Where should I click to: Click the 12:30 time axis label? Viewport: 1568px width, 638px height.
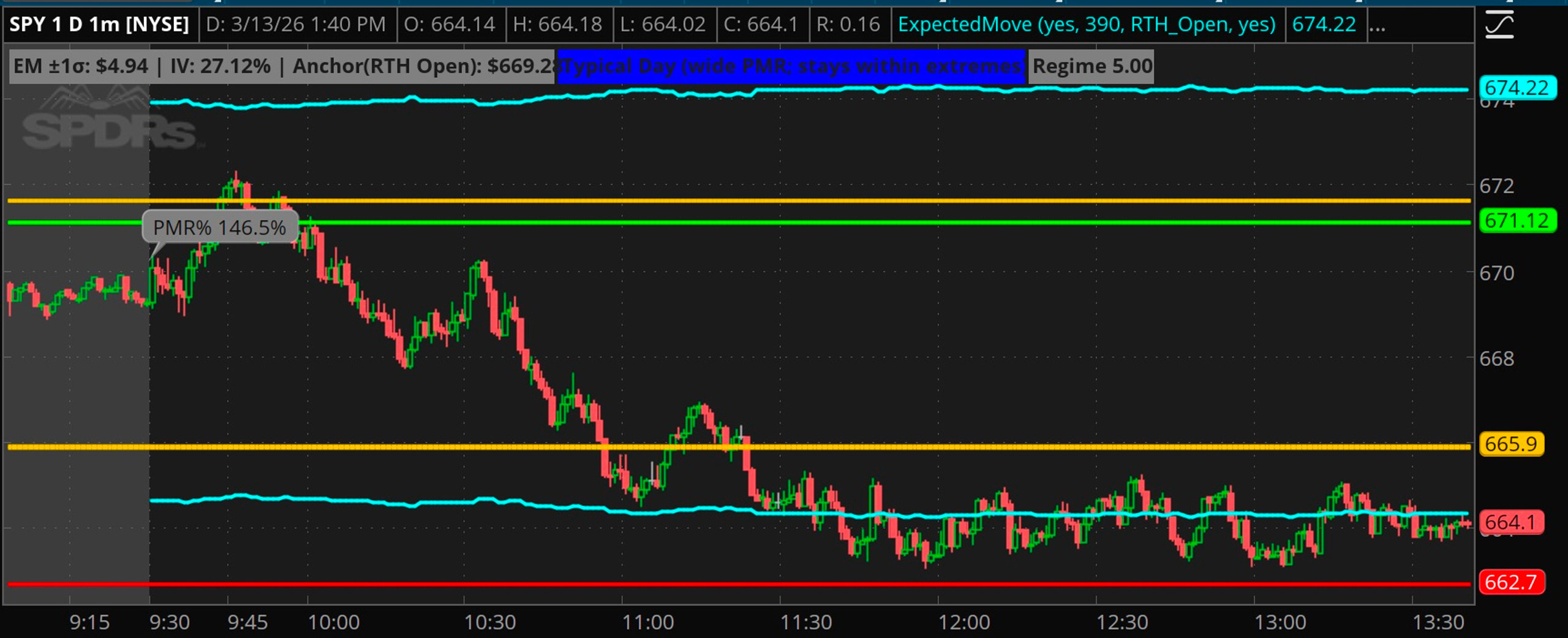[1122, 623]
